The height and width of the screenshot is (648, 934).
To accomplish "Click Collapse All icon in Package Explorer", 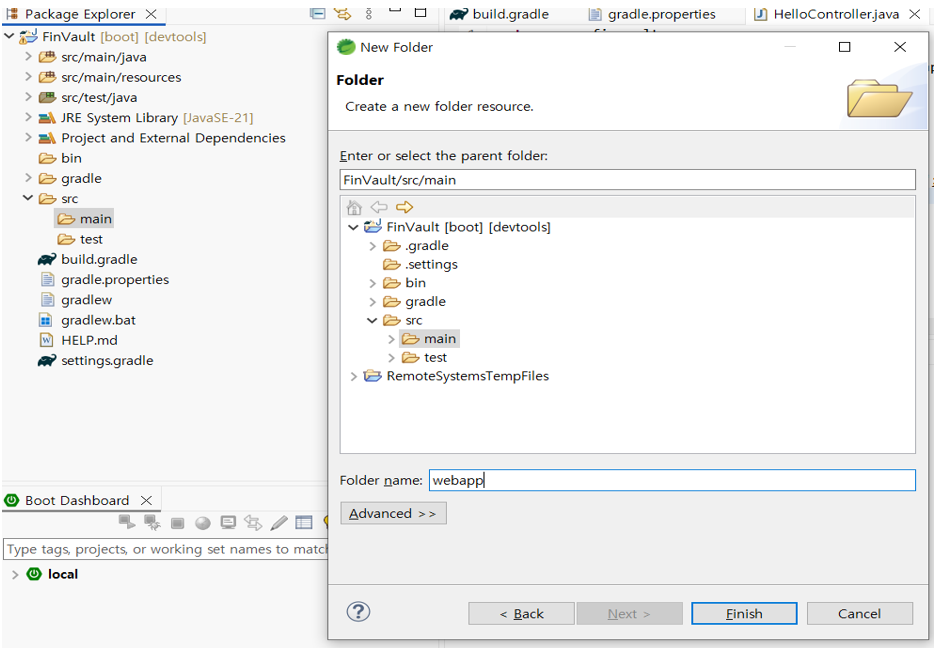I will [x=318, y=13].
